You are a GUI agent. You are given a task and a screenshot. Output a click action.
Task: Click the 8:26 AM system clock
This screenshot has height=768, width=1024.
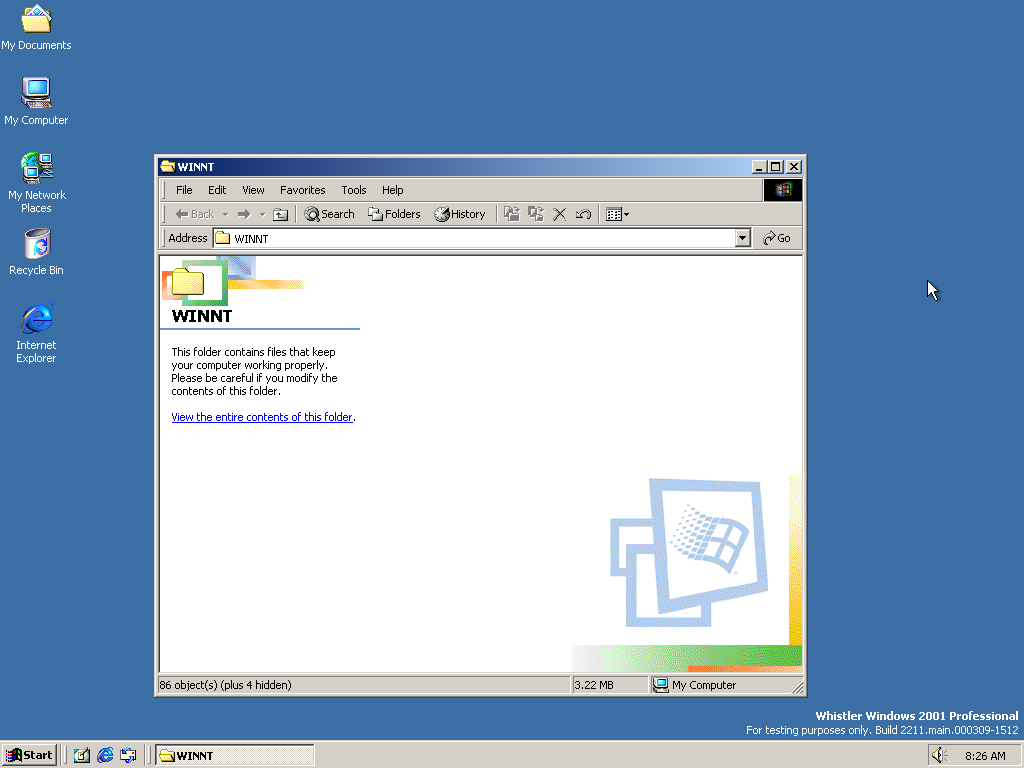pos(985,756)
